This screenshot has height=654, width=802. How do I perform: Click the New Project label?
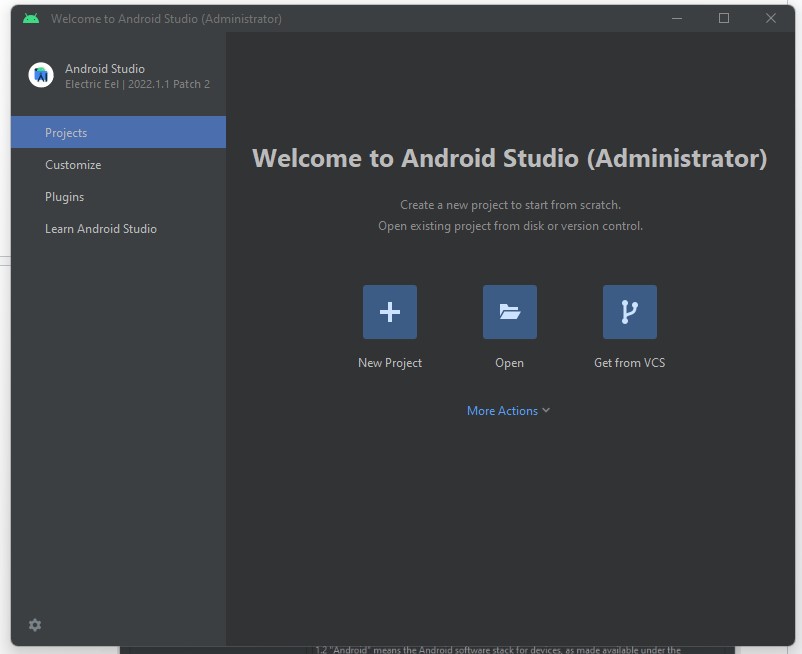(390, 363)
